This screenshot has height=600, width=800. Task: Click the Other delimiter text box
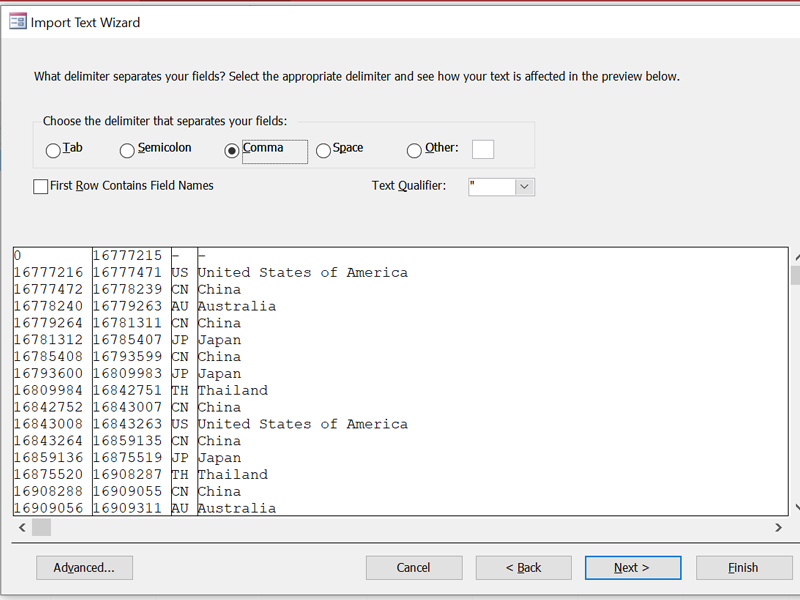coord(483,149)
